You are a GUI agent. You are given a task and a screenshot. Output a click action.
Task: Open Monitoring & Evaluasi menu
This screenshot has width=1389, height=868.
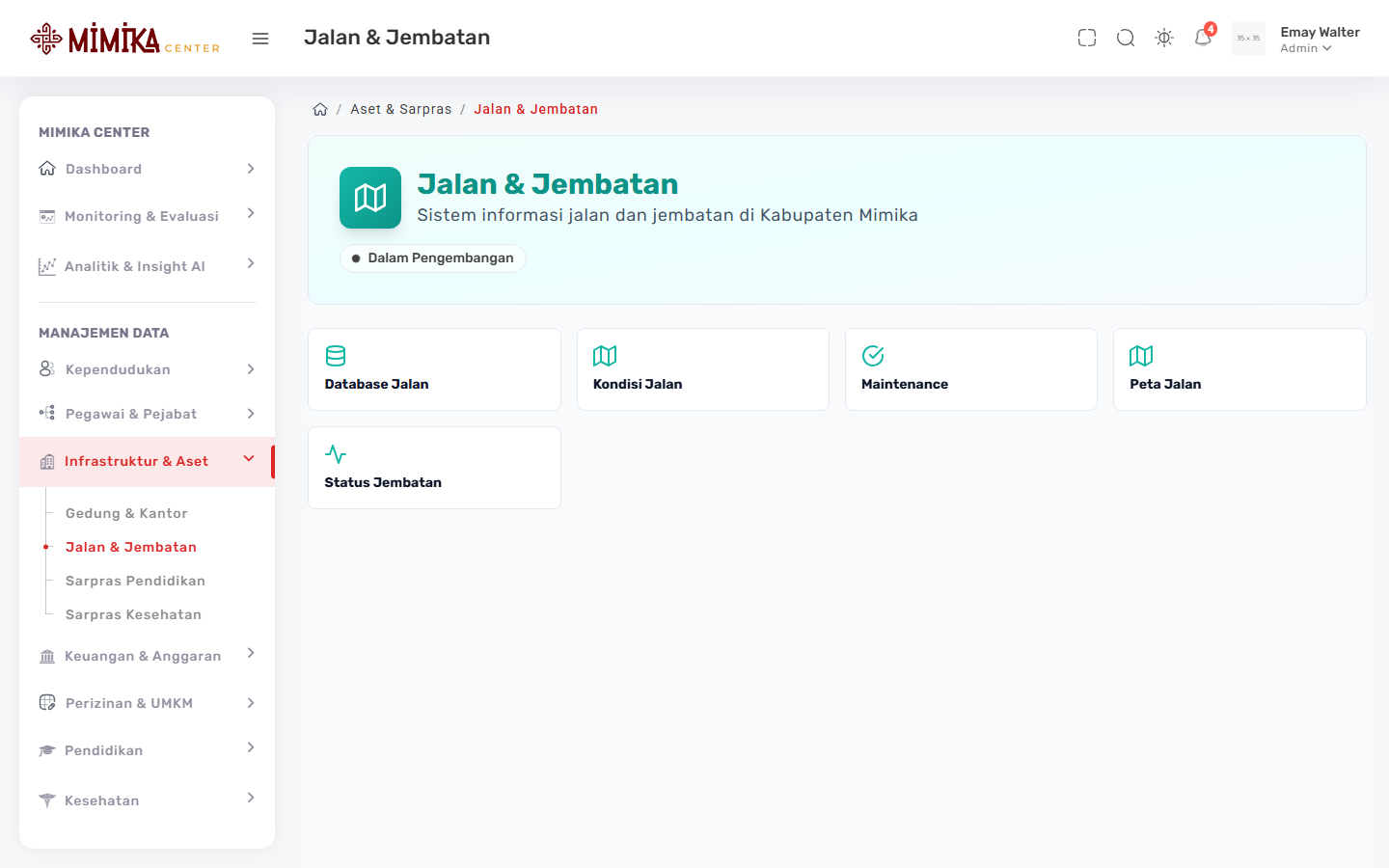click(147, 216)
